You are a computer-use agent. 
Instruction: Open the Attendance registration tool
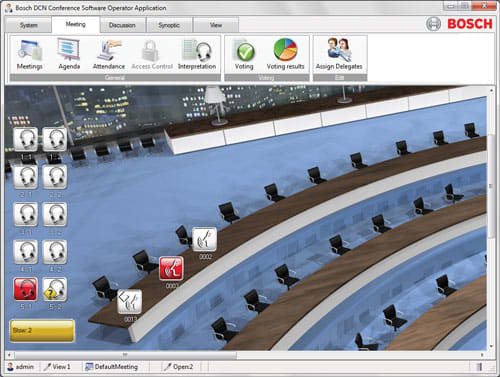click(x=109, y=55)
